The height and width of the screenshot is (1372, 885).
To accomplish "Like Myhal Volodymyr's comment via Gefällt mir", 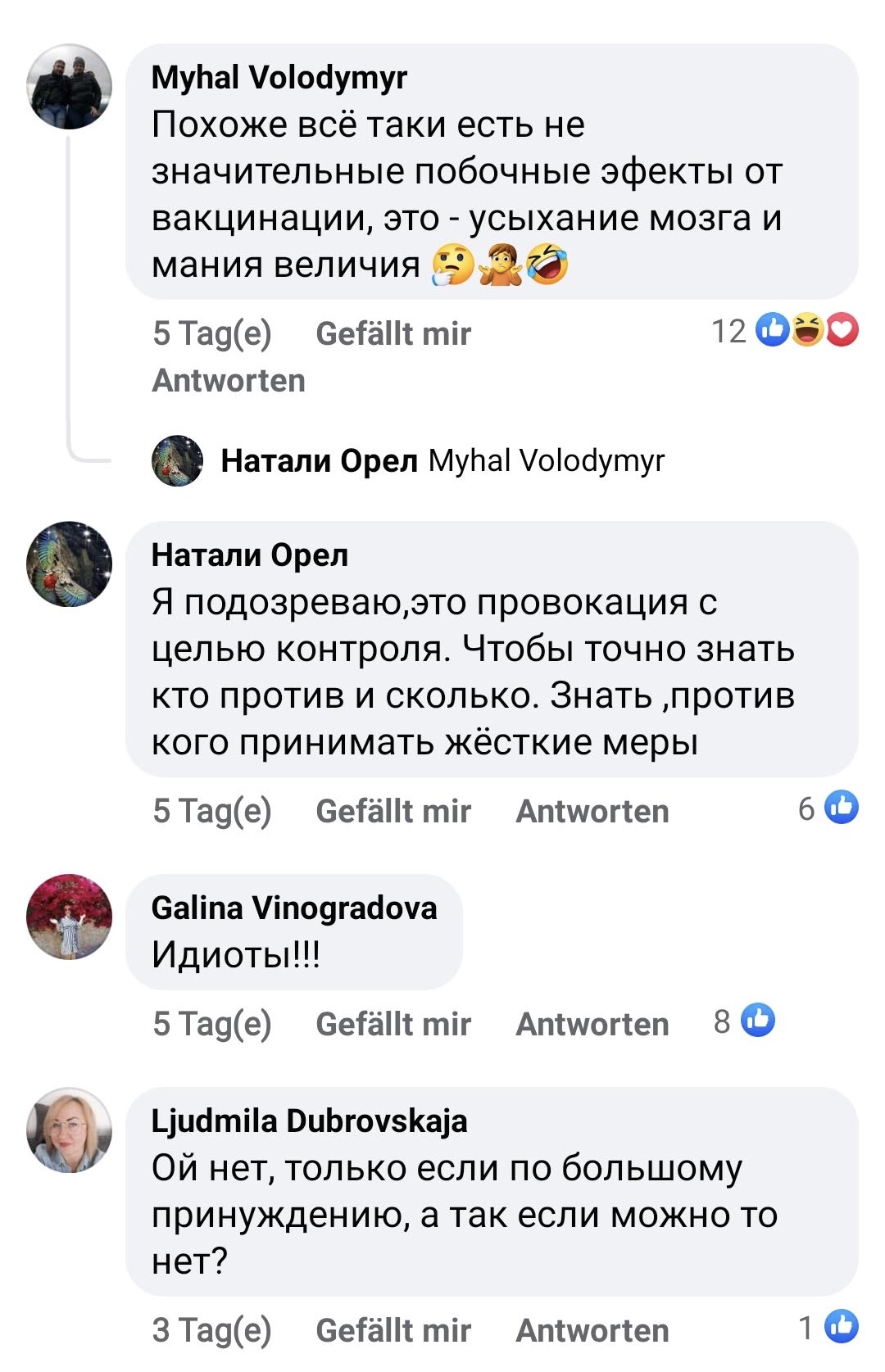I will tap(393, 333).
